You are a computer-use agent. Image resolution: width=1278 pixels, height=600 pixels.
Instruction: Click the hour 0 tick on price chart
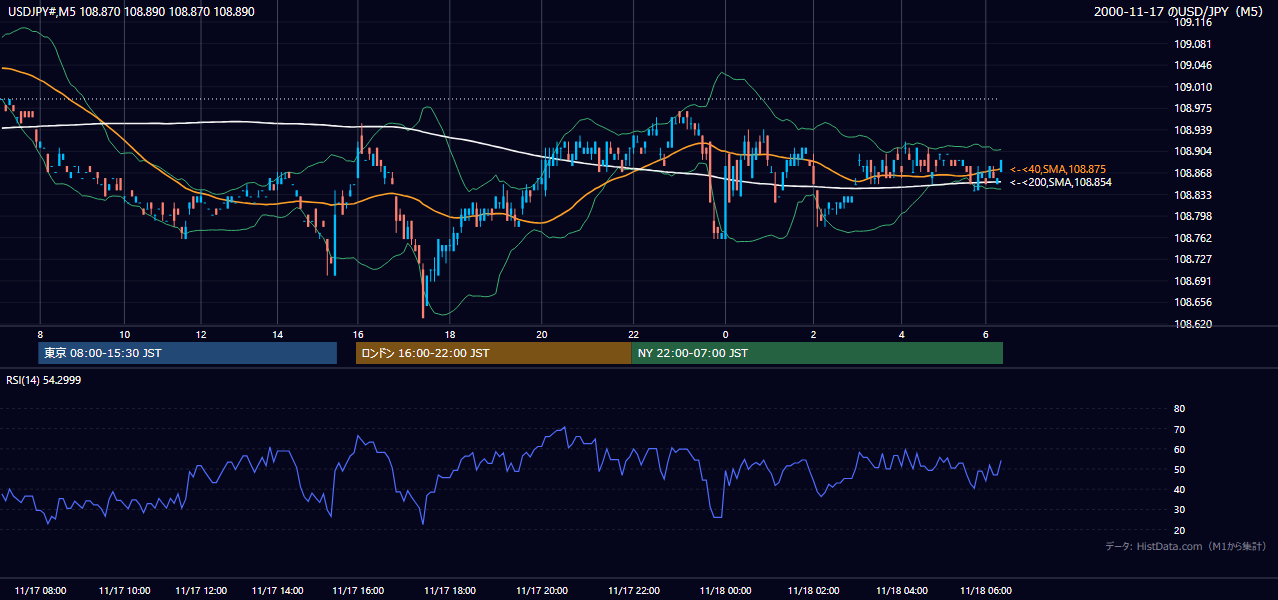click(x=725, y=335)
